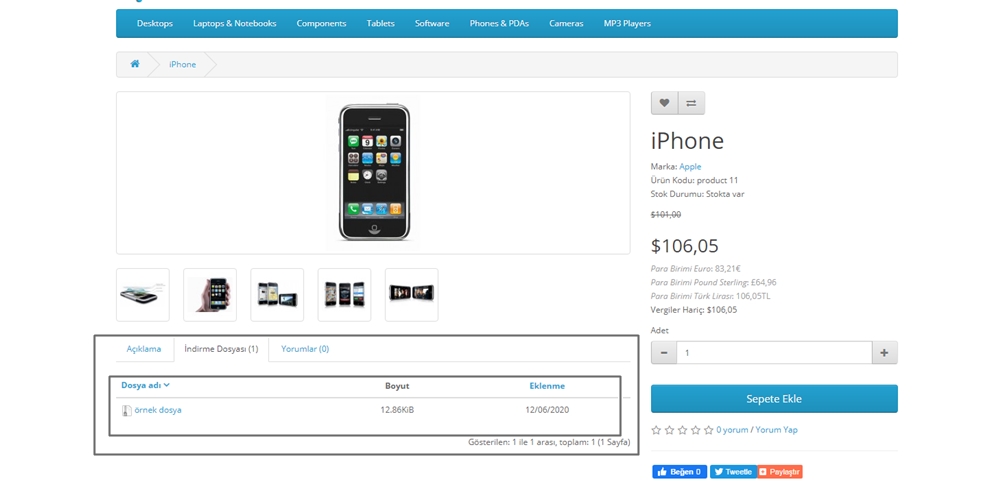Click the Adet quantity input field
The height and width of the screenshot is (488, 1000).
[774, 353]
